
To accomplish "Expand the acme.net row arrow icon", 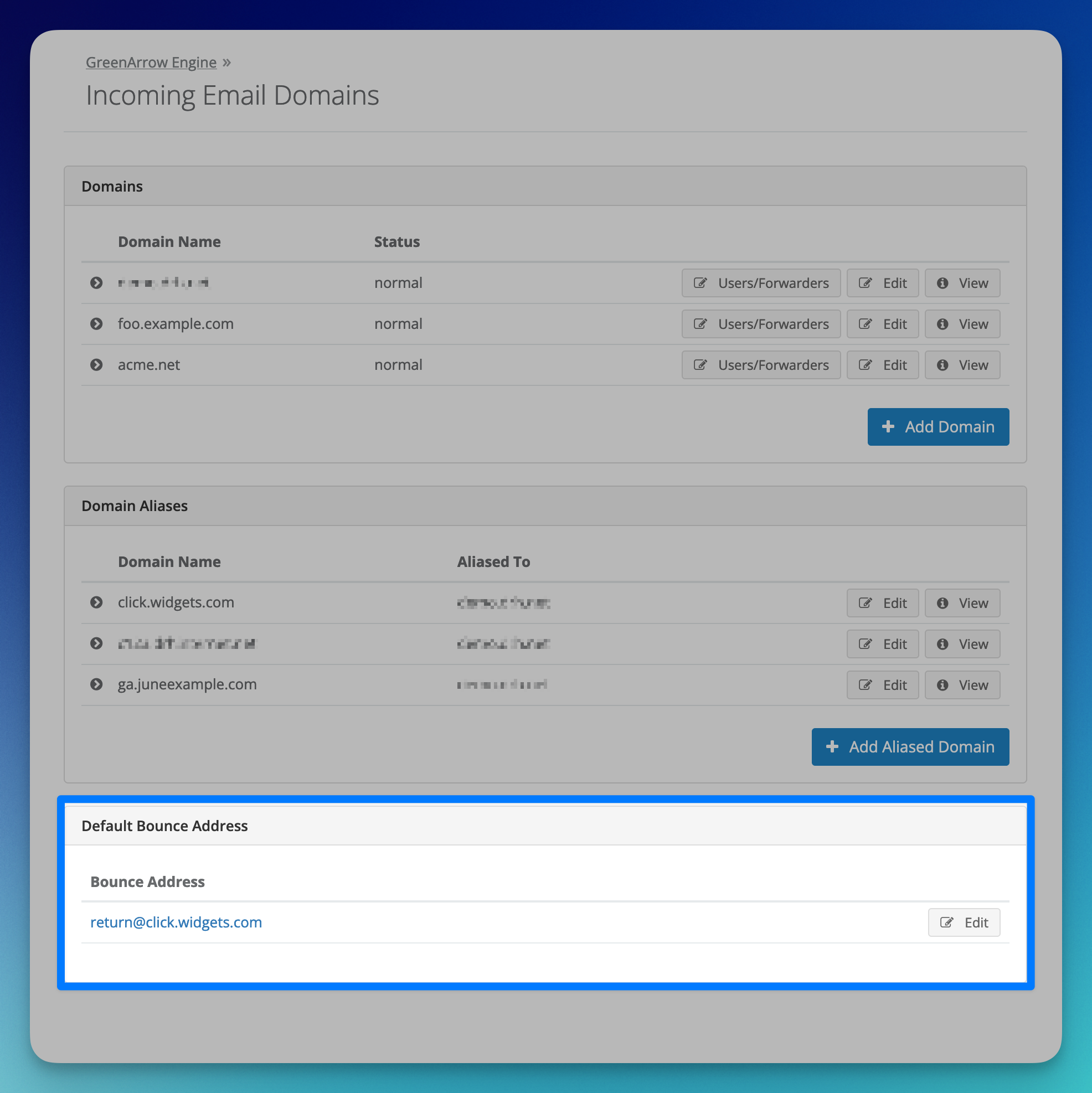I will tap(96, 365).
